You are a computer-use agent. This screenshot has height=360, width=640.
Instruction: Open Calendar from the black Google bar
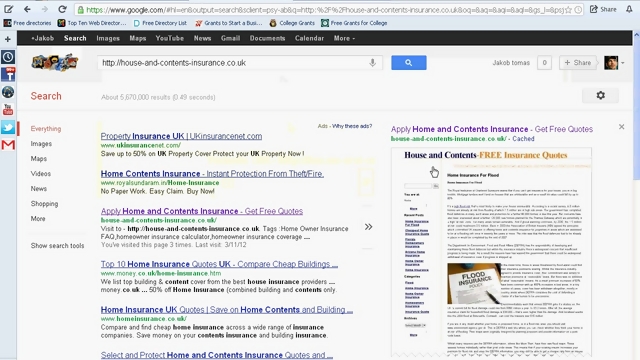click(x=309, y=38)
